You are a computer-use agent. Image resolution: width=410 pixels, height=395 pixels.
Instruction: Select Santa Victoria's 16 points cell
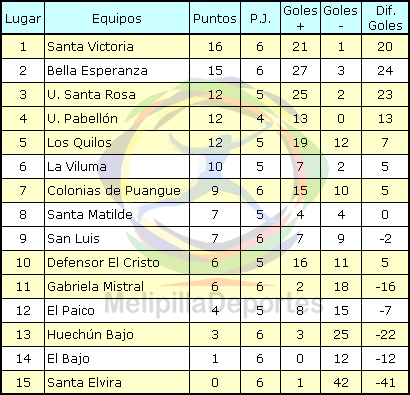(215, 47)
